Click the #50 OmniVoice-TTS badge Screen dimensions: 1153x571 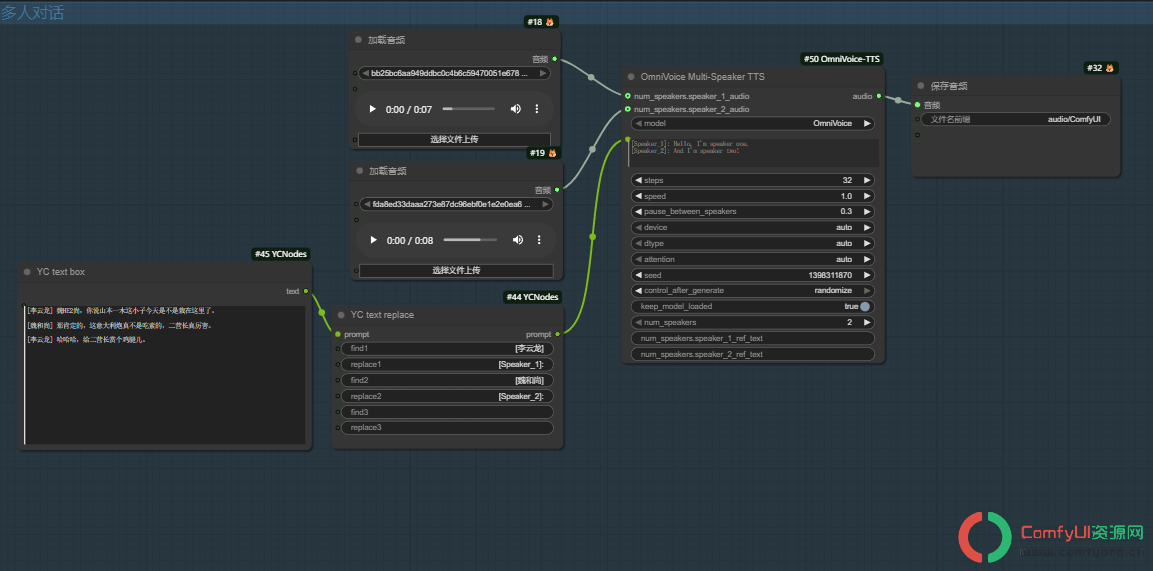point(842,59)
